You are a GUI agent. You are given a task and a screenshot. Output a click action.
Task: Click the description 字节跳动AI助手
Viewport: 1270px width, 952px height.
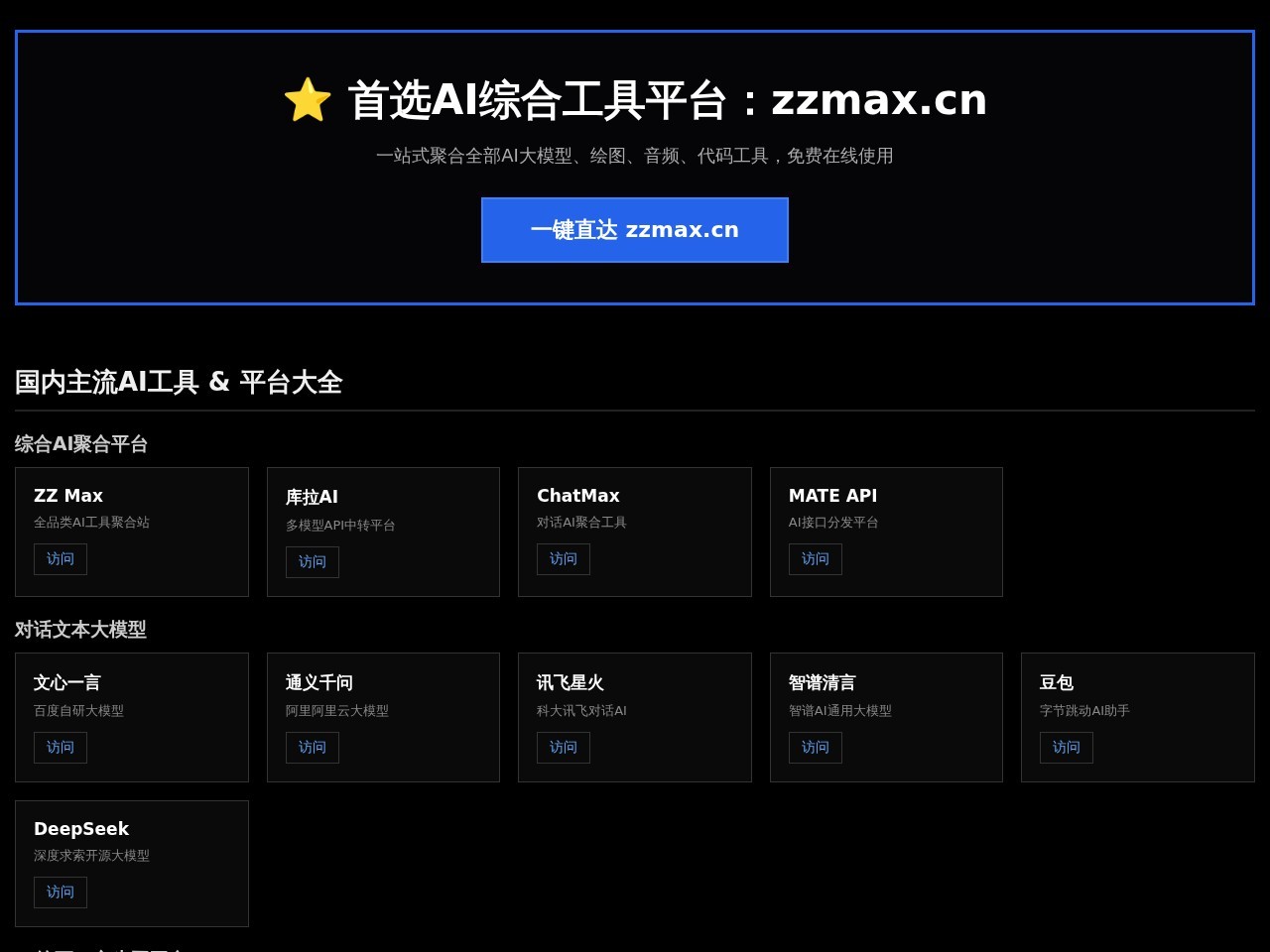coord(1084,711)
